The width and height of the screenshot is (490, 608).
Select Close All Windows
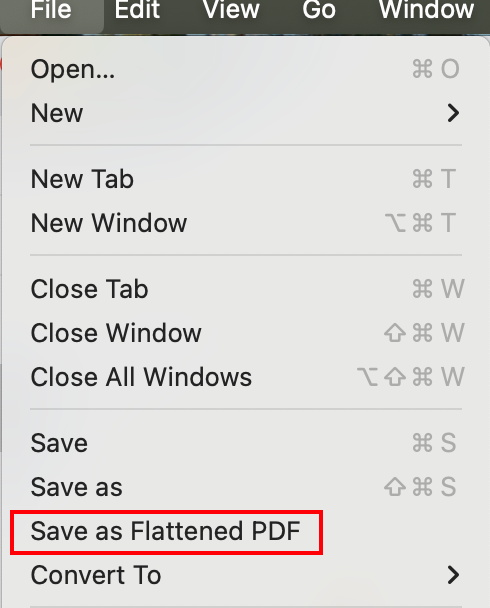tap(246, 377)
